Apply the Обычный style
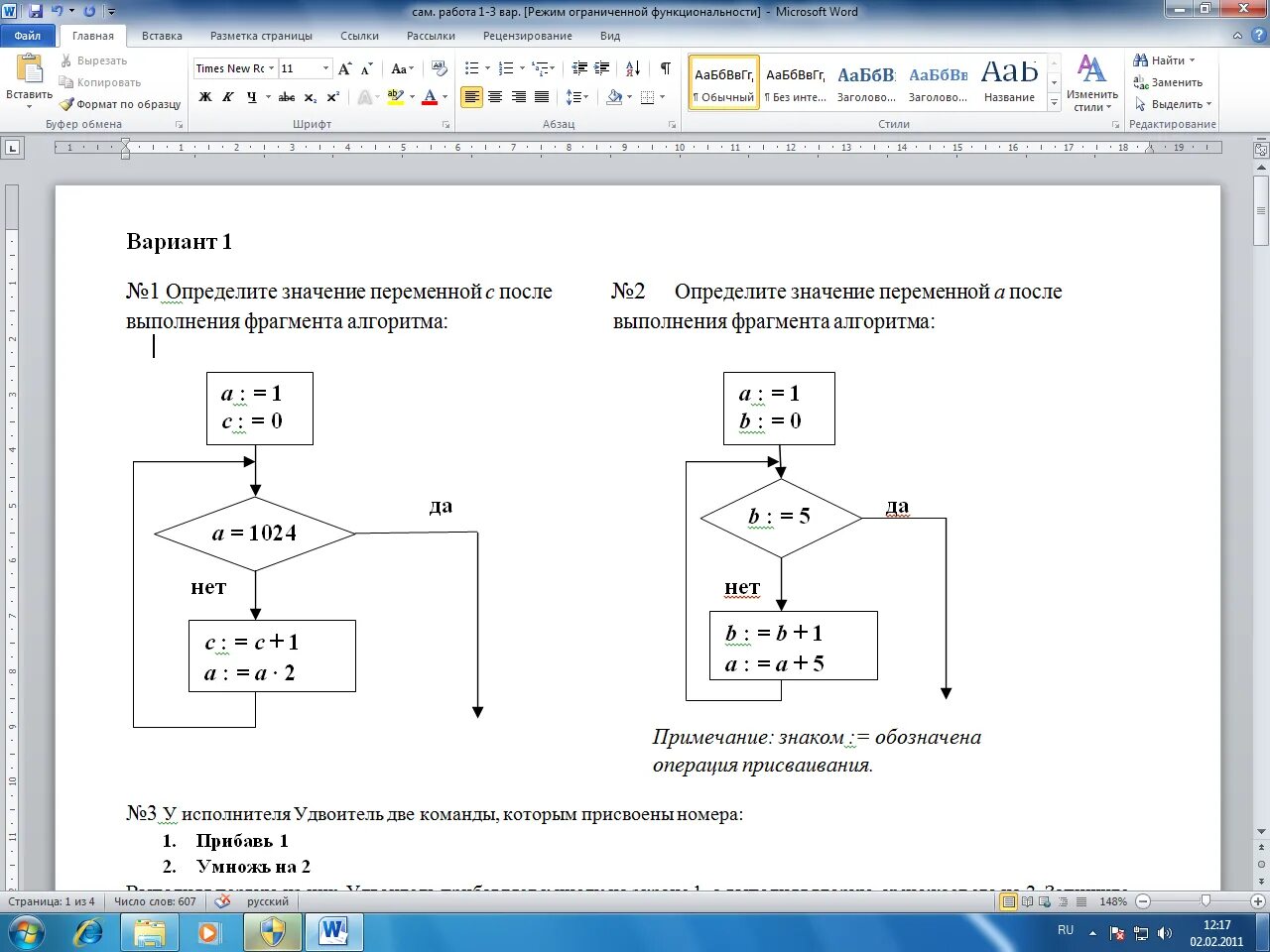 pyautogui.click(x=723, y=82)
